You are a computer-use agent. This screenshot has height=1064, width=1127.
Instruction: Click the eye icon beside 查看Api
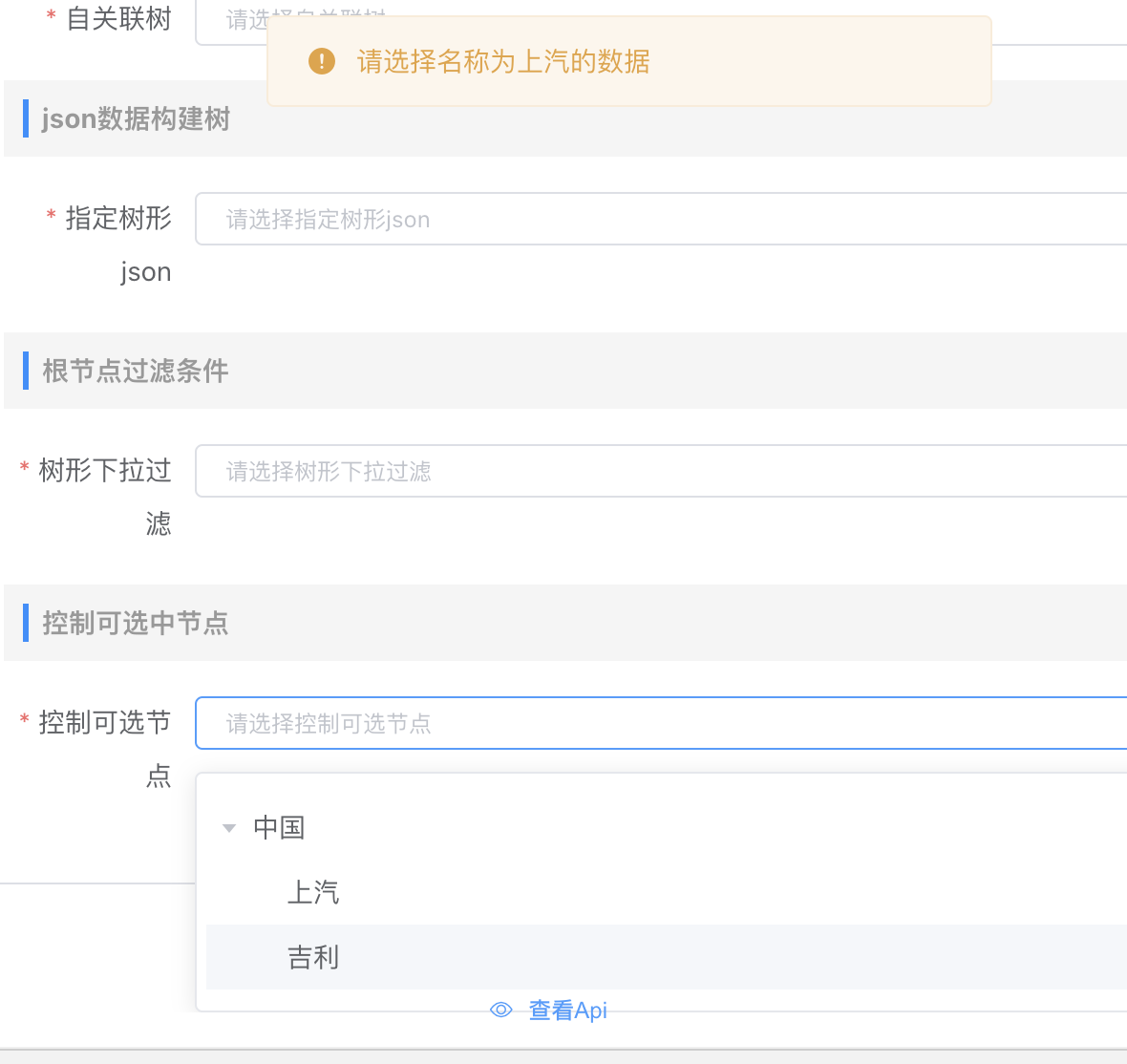point(501,1010)
